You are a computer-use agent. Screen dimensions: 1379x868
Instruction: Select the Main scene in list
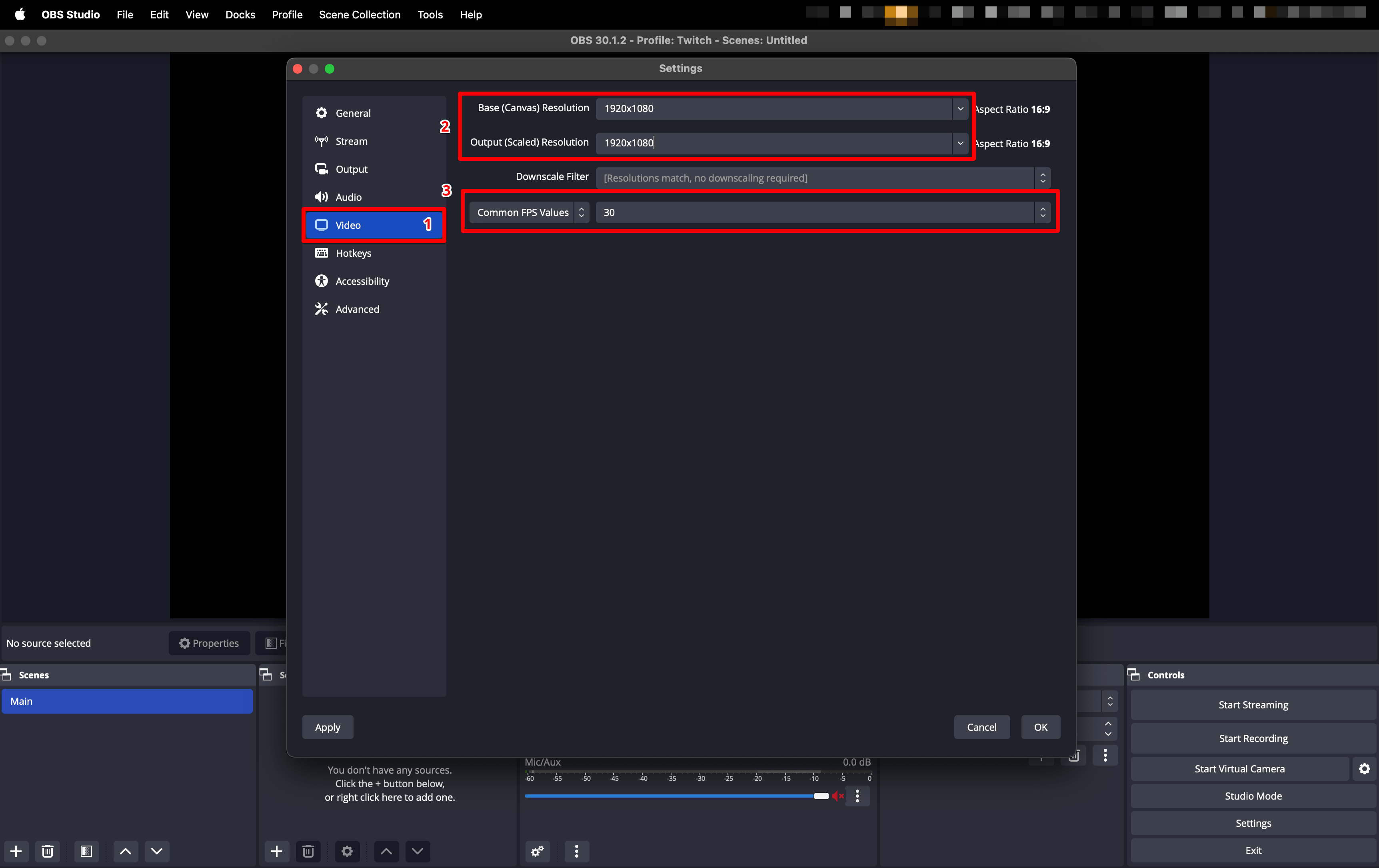click(x=126, y=701)
